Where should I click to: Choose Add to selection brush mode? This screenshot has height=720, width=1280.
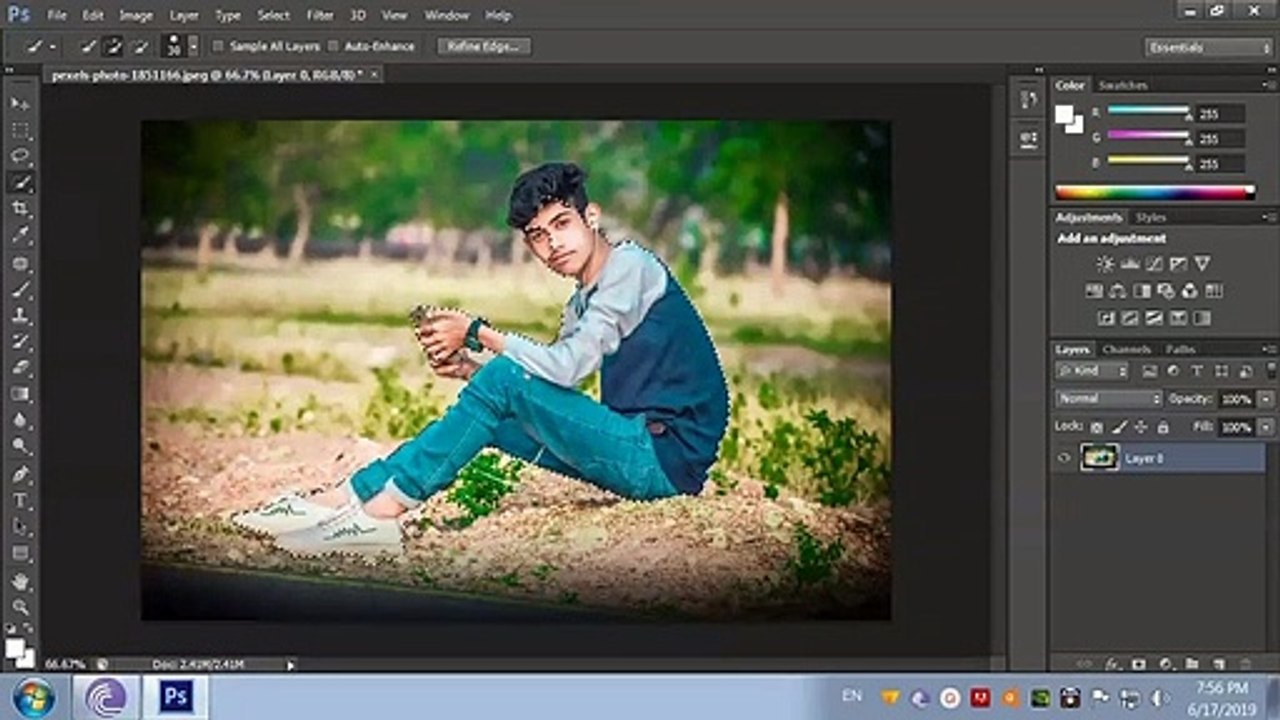click(x=113, y=46)
